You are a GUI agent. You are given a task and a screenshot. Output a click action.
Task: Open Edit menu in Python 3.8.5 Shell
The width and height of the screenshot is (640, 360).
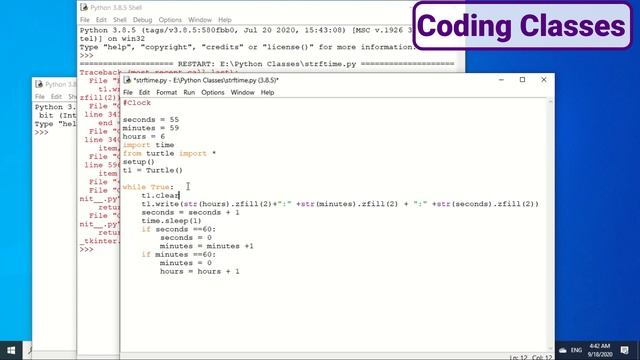(101, 20)
